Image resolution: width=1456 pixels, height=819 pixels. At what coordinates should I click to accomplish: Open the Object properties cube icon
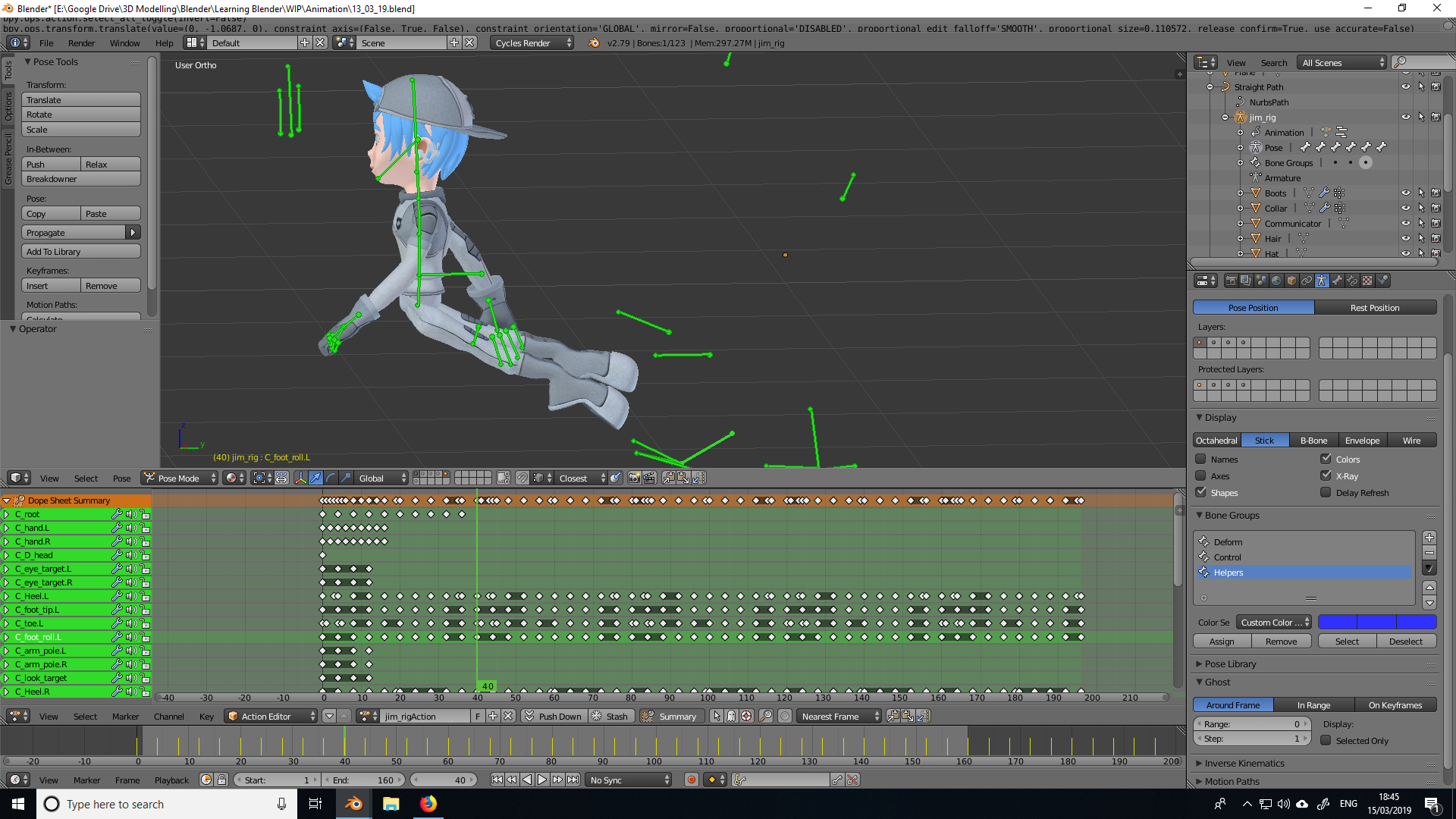[x=1291, y=281]
